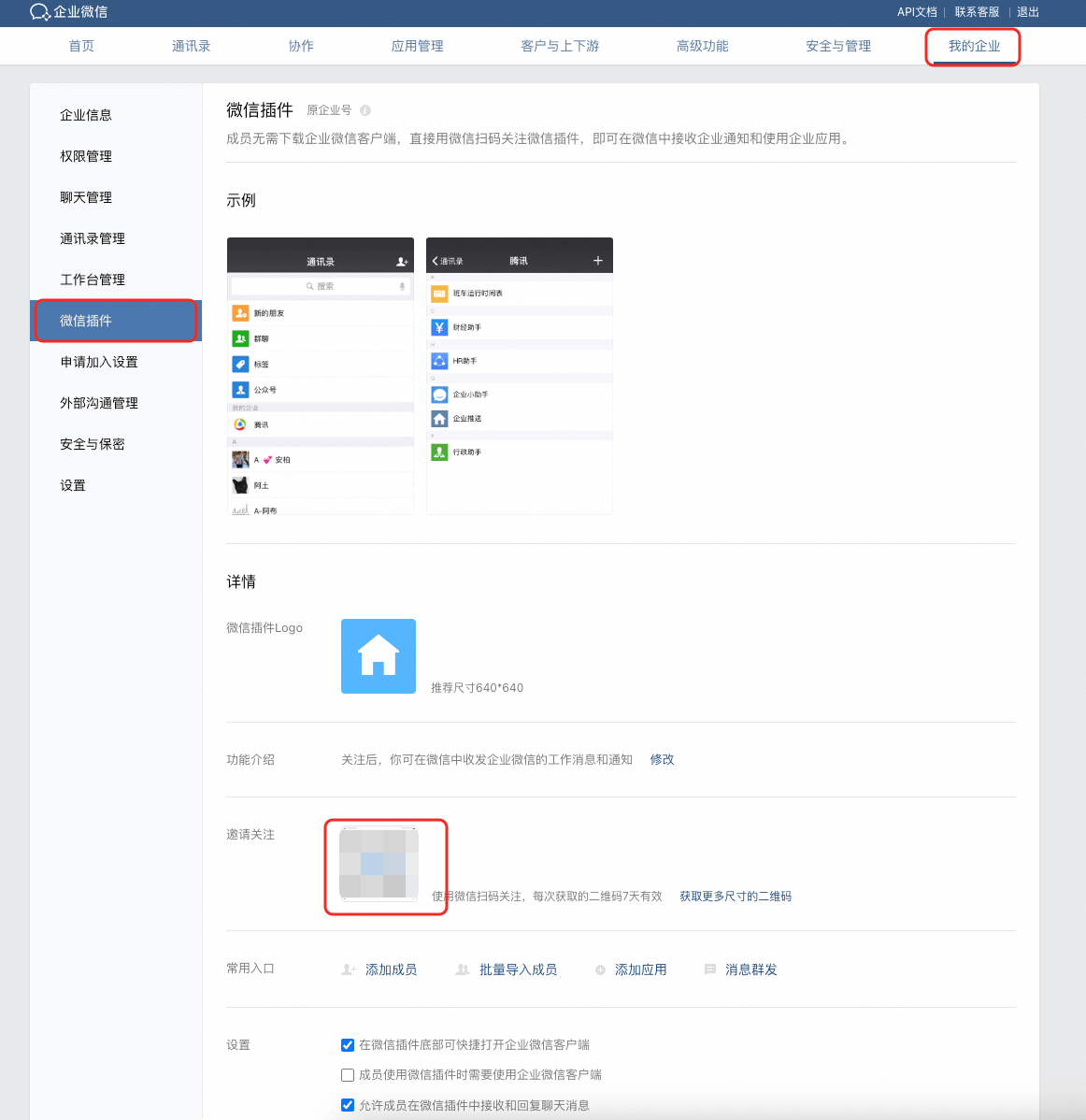Switch to the 通讯录 tab

192,46
